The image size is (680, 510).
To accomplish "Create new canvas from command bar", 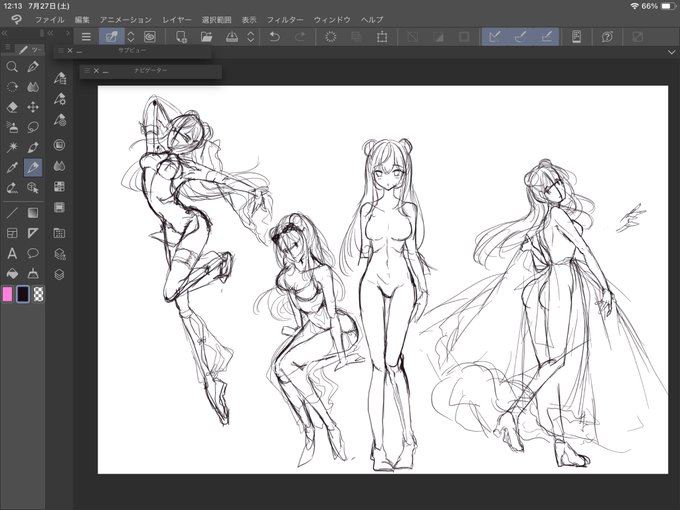I will 181,37.
